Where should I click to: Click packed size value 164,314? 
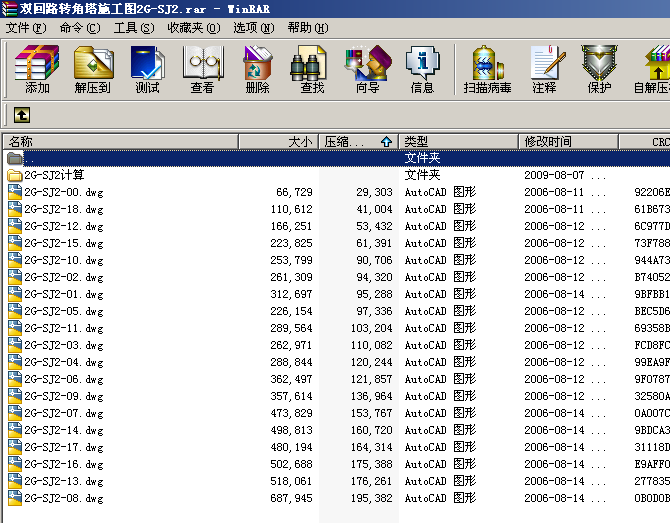click(x=372, y=447)
